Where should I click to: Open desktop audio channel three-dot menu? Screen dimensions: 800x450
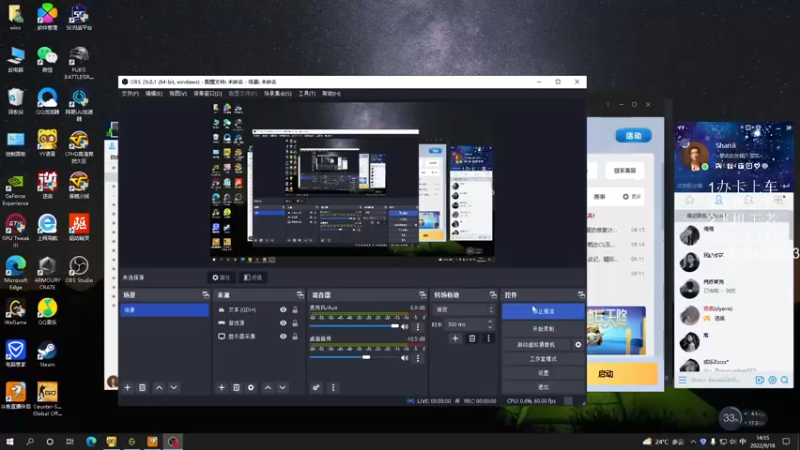[x=418, y=358]
